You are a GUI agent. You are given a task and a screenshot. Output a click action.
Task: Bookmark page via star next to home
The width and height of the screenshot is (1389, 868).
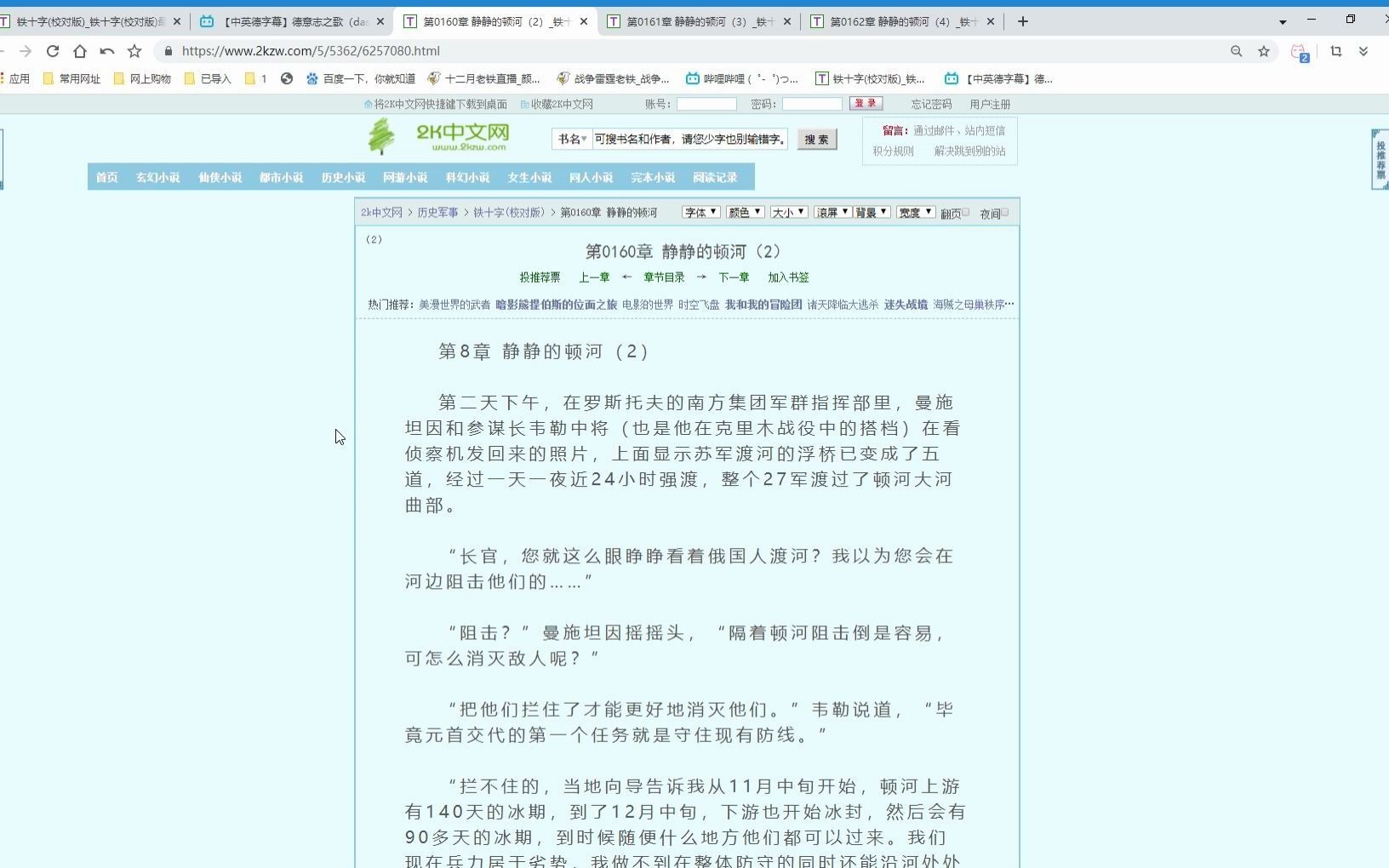click(x=134, y=51)
